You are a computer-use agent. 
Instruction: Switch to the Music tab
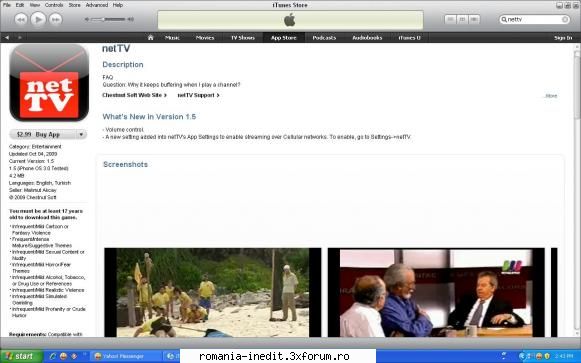tap(172, 37)
